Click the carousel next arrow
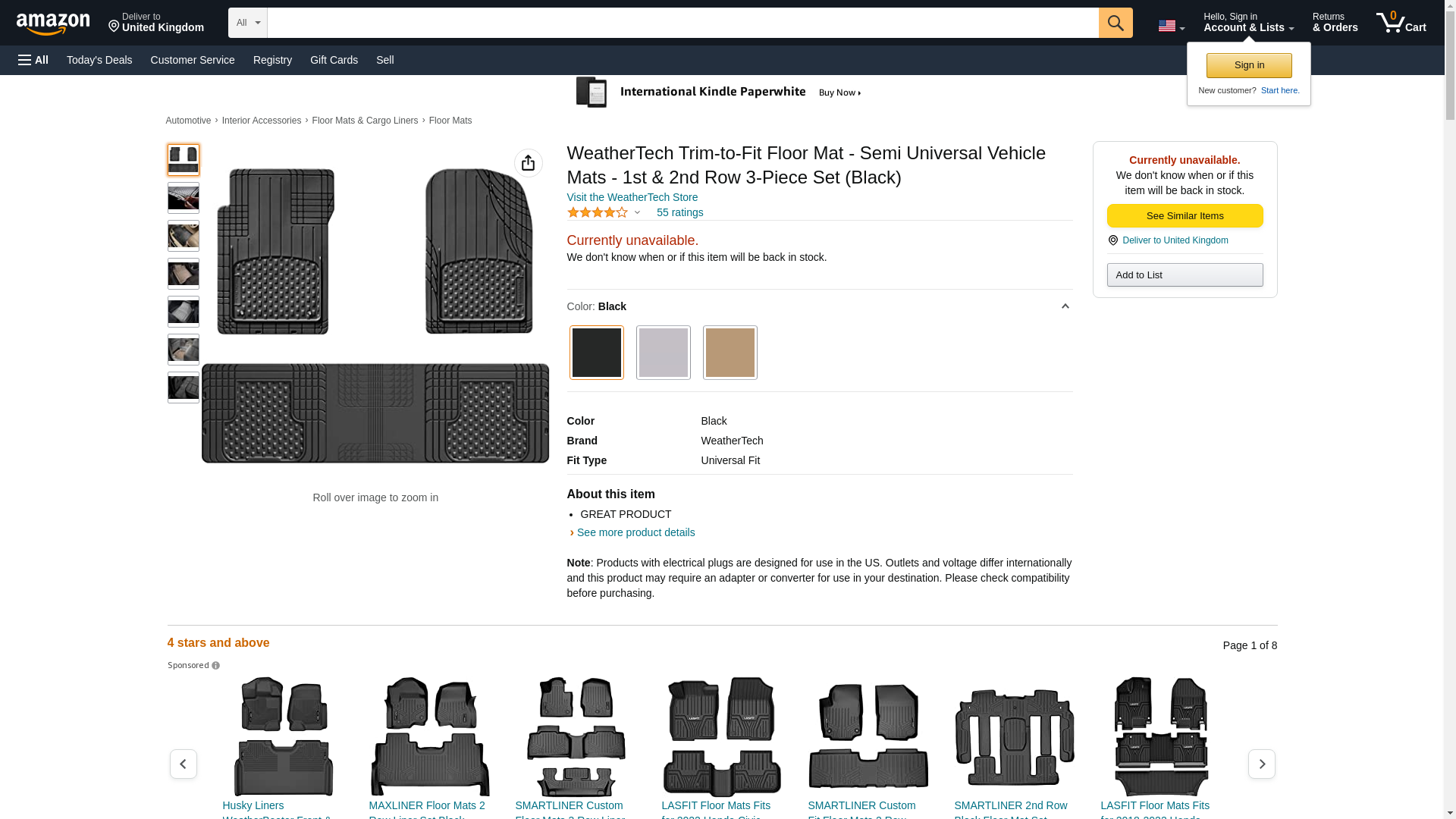The width and height of the screenshot is (1456, 819). click(1261, 764)
